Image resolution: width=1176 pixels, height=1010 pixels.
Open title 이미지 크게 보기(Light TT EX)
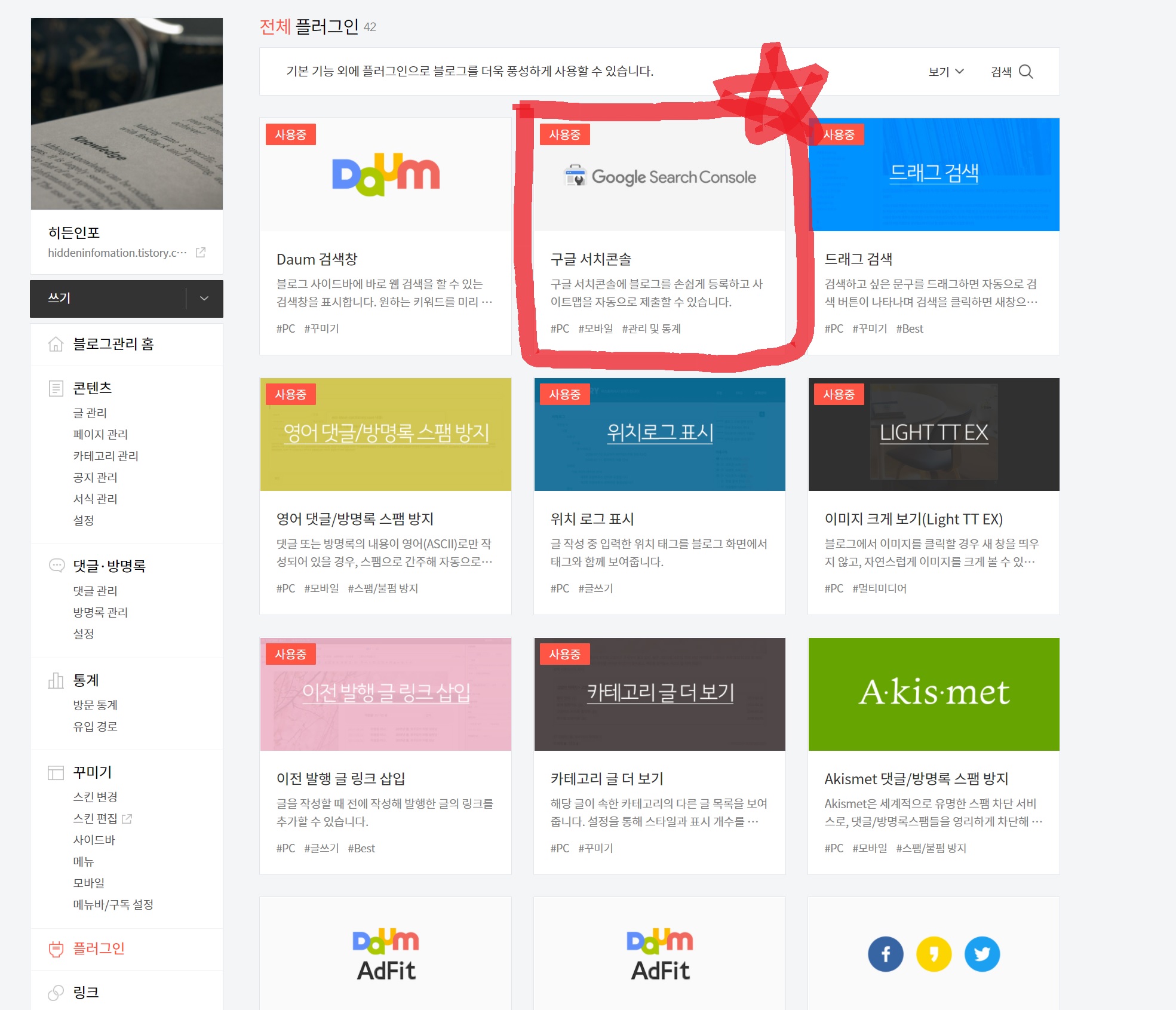pyautogui.click(x=913, y=519)
